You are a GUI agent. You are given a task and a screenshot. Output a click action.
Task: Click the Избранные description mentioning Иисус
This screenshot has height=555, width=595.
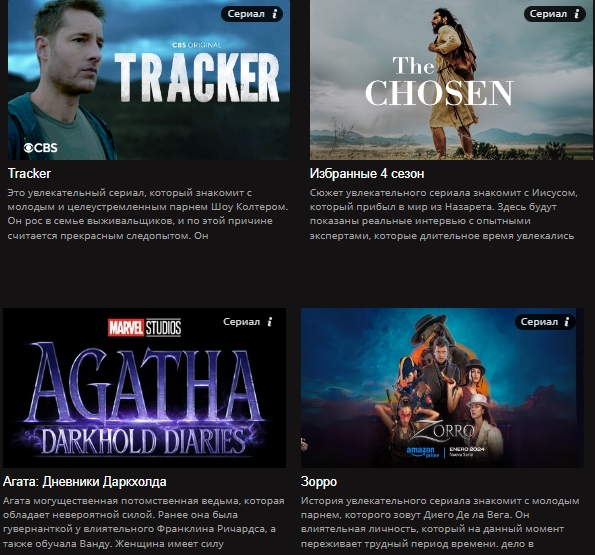pyautogui.click(x=444, y=214)
